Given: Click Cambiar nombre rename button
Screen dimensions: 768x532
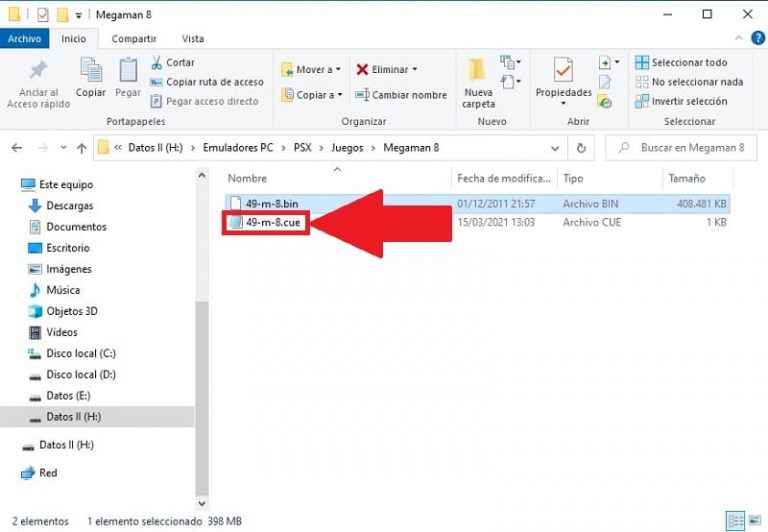Looking at the screenshot, I should pyautogui.click(x=401, y=95).
